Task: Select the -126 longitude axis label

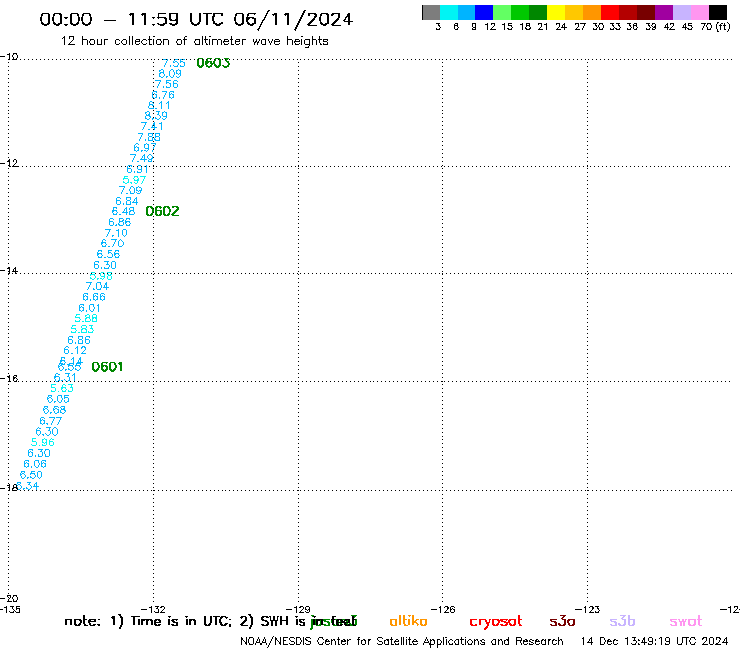Action: (443, 609)
